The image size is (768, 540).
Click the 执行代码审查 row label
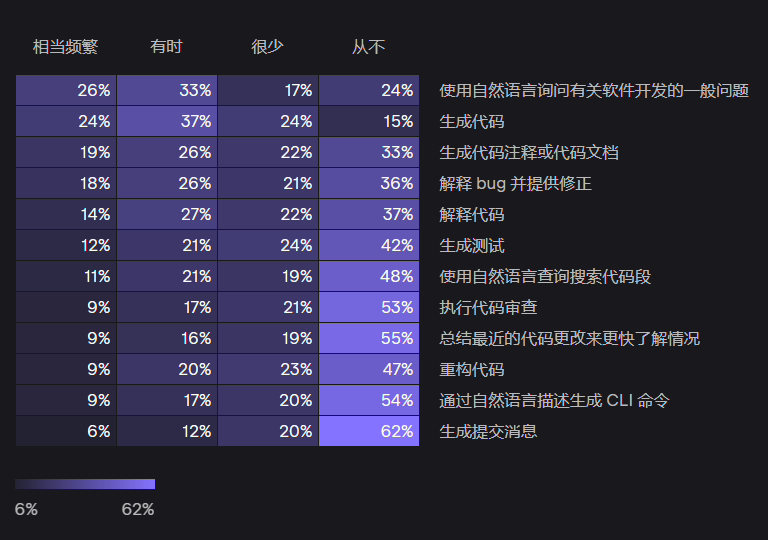[x=488, y=308]
